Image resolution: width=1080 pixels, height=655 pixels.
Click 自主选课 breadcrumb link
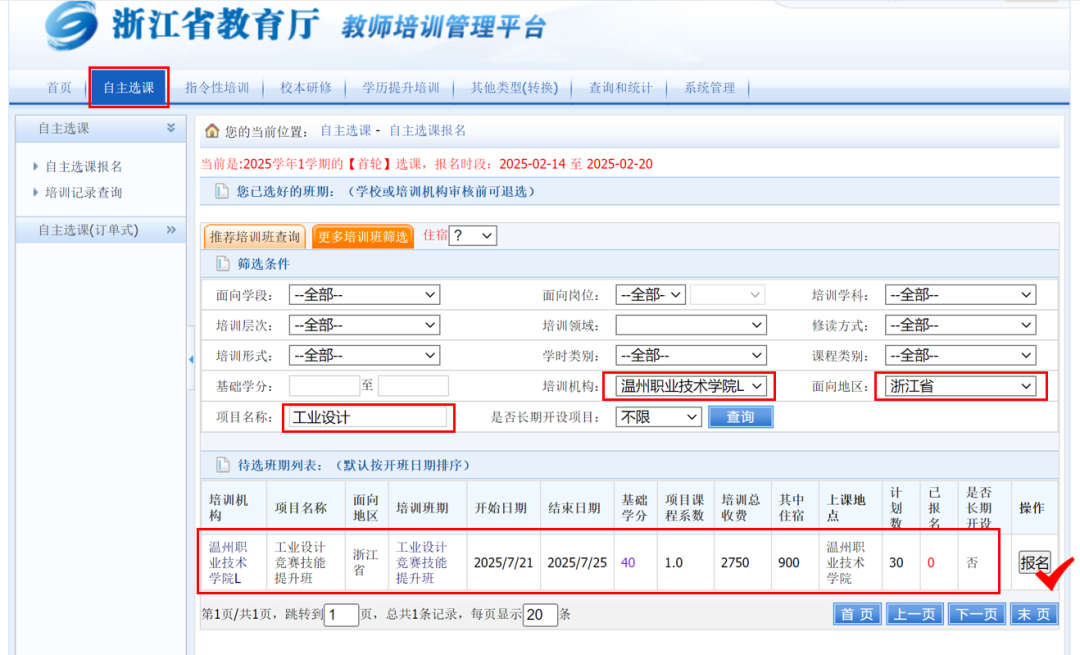click(x=346, y=130)
